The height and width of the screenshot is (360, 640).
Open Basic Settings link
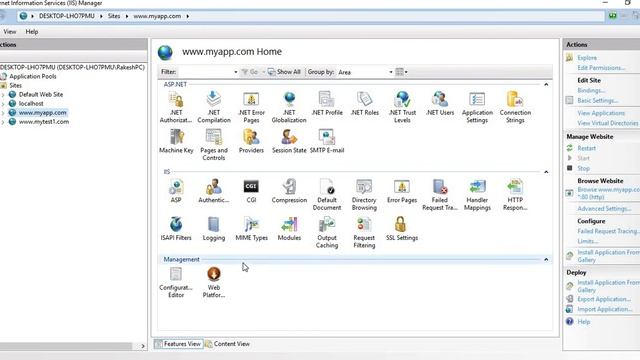point(598,100)
